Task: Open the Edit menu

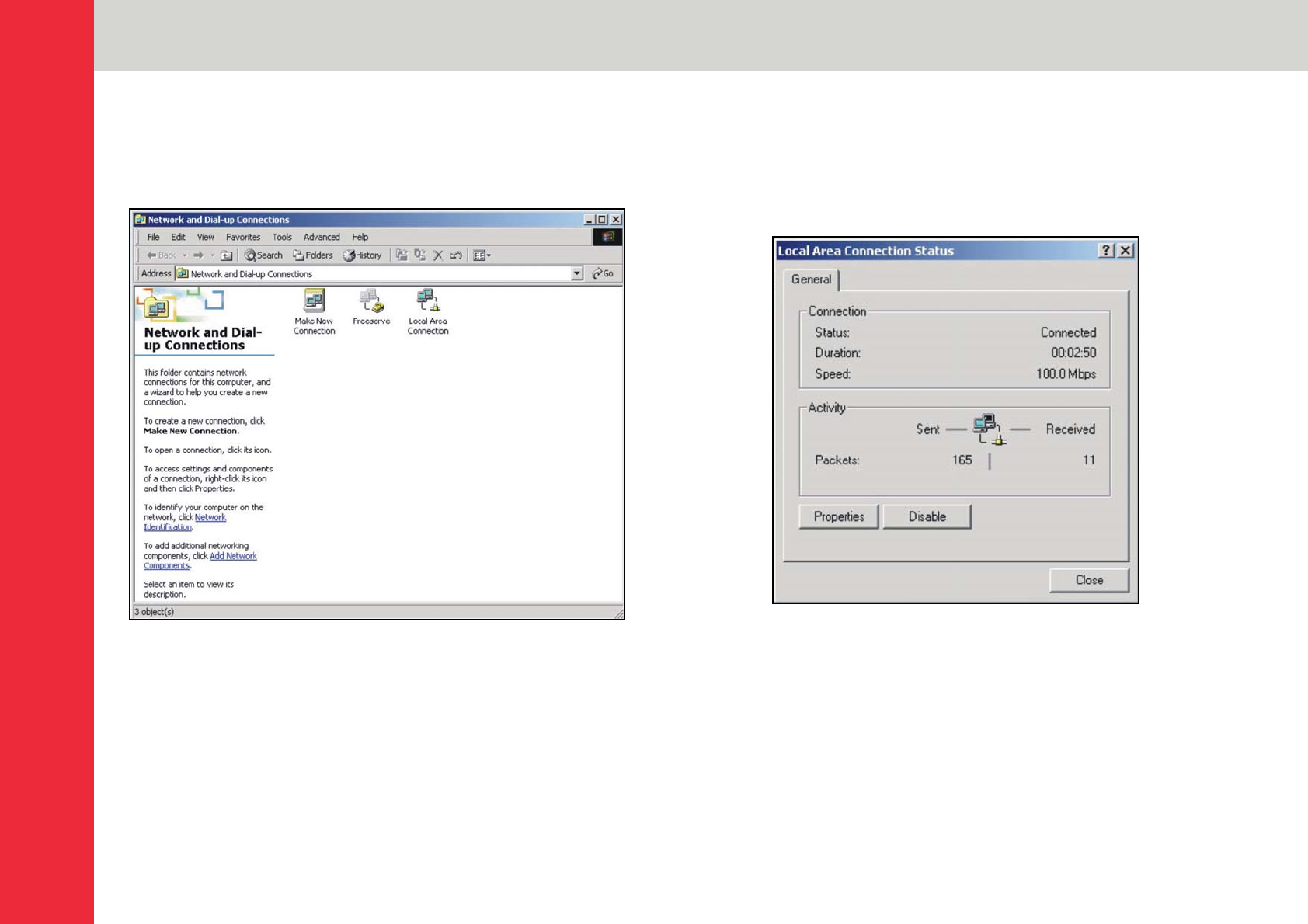Action: pos(178,237)
